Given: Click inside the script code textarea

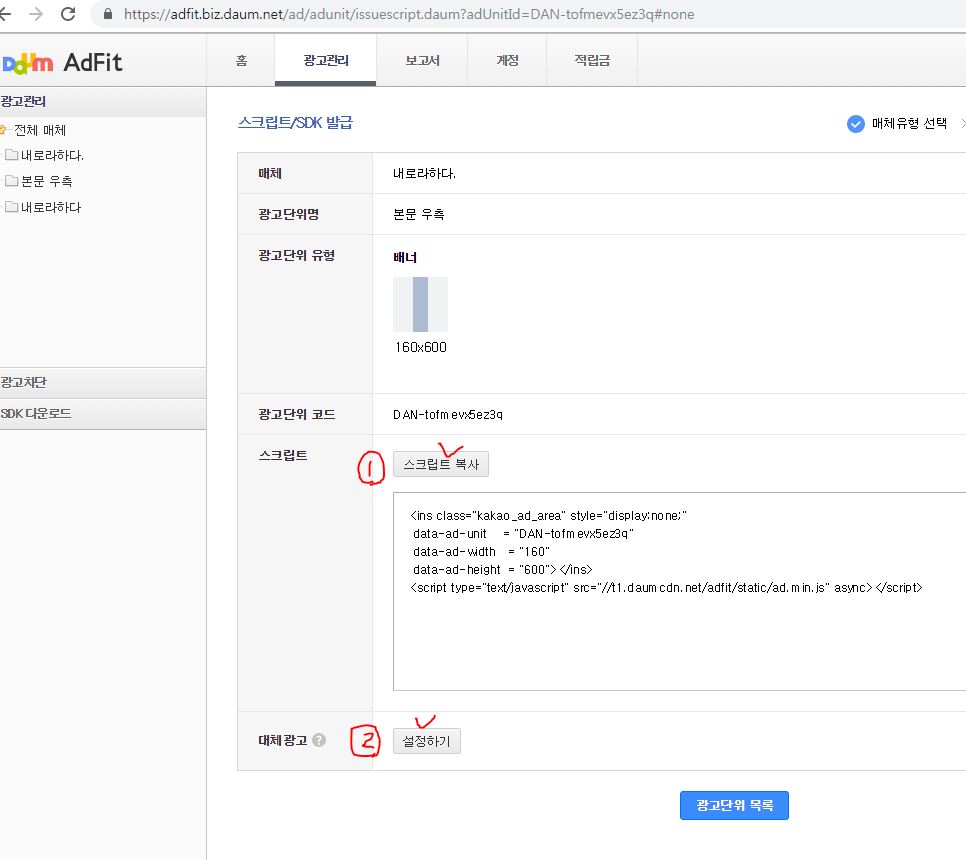Looking at the screenshot, I should (678, 591).
